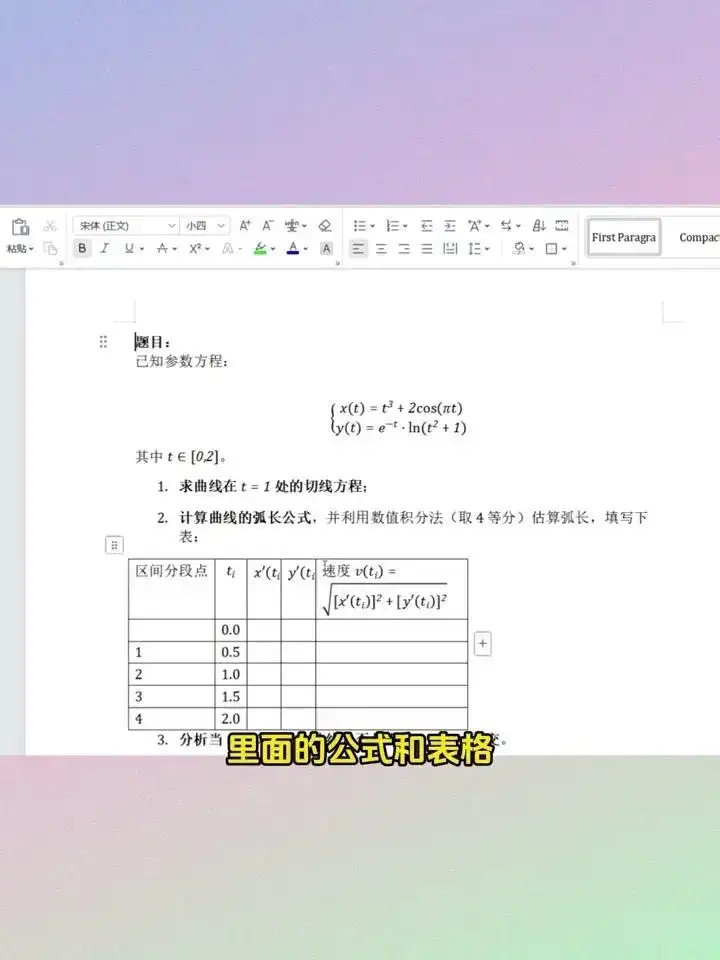
Task: Open the numbered list style dropdown arrow
Action: coord(405,227)
